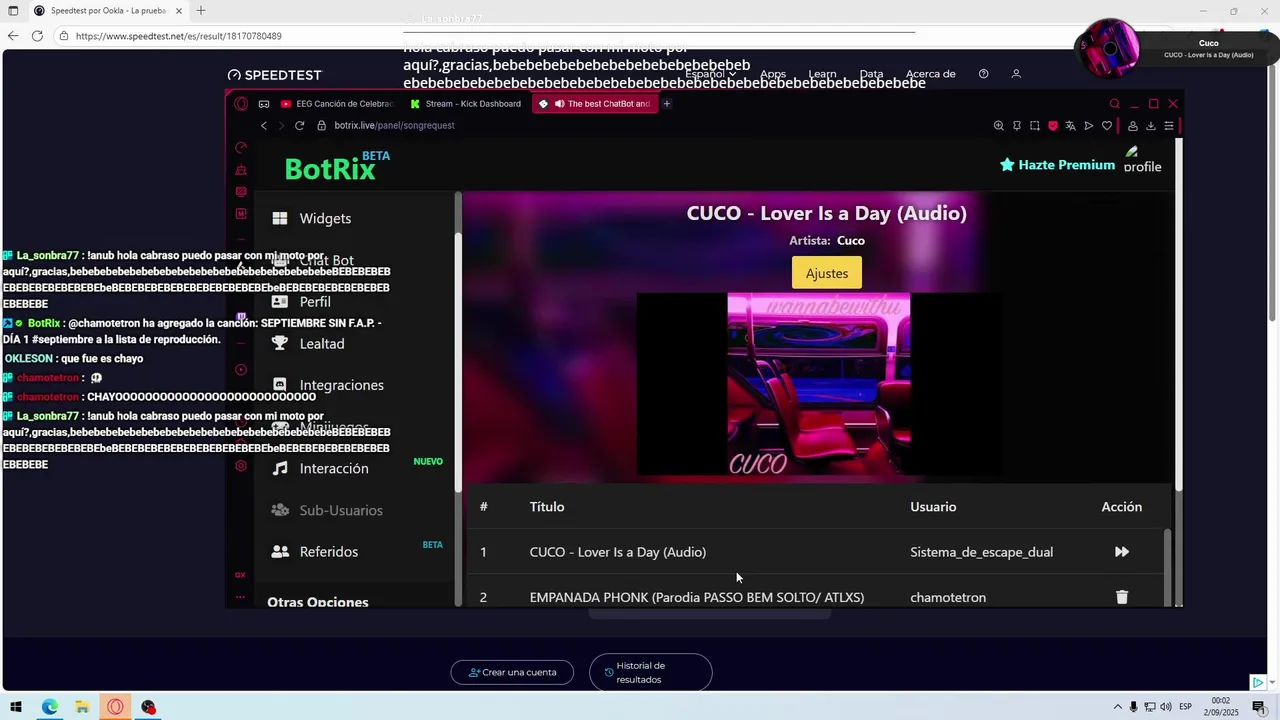1280x720 pixels.
Task: Open GX Cleaner sidebar icon
Action: [x=241, y=170]
